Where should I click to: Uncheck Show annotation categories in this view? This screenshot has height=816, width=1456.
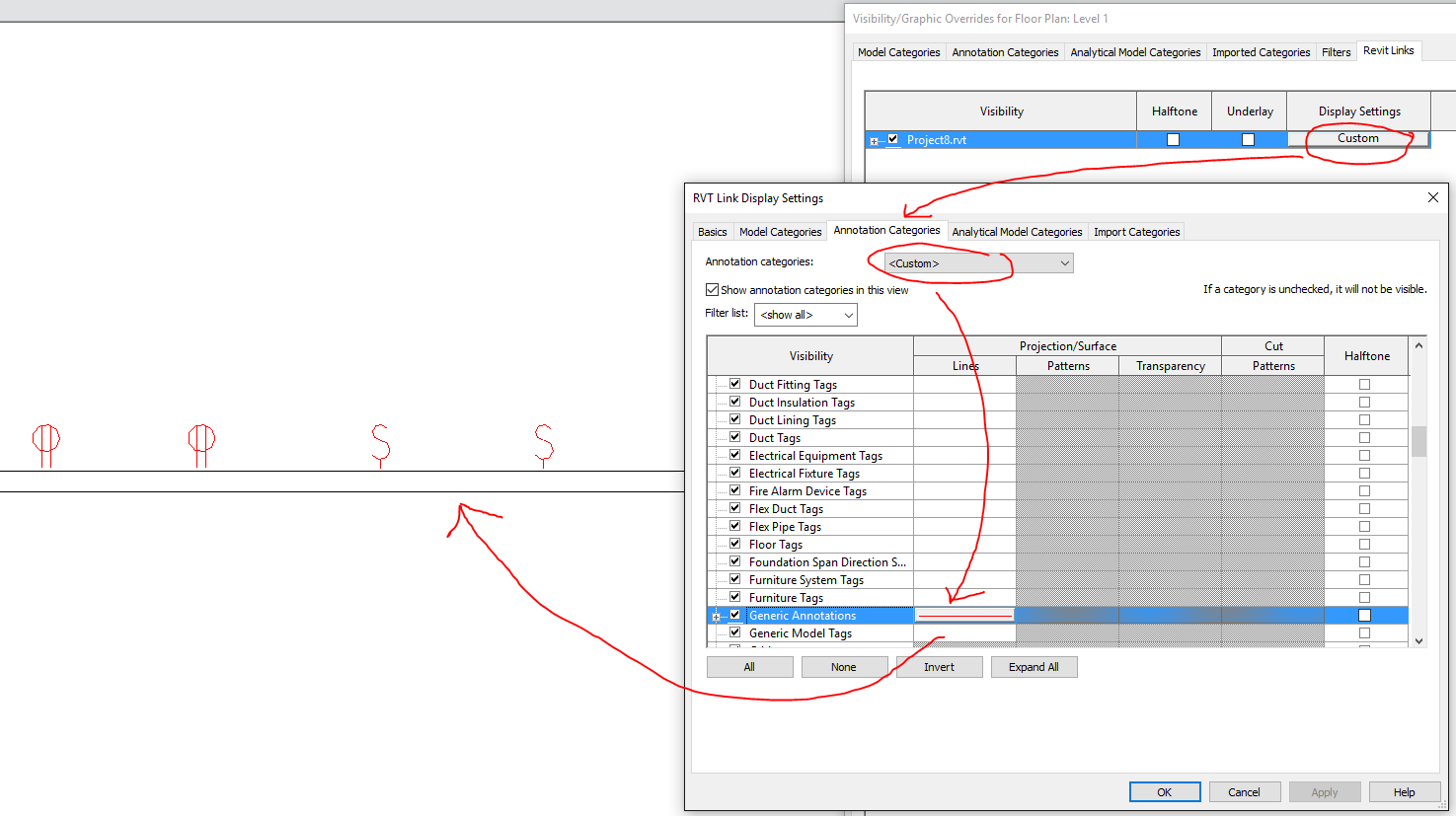pos(712,289)
